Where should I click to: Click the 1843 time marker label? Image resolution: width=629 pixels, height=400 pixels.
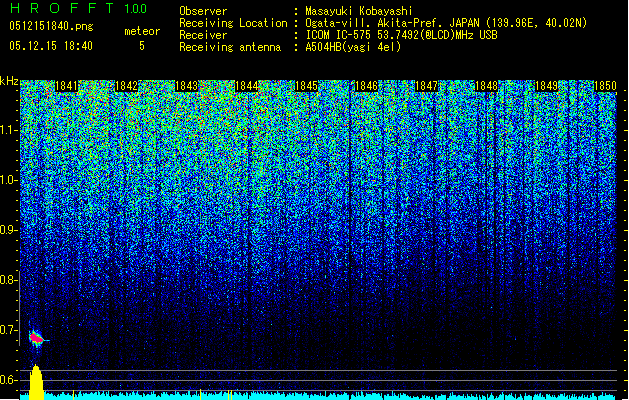click(187, 86)
